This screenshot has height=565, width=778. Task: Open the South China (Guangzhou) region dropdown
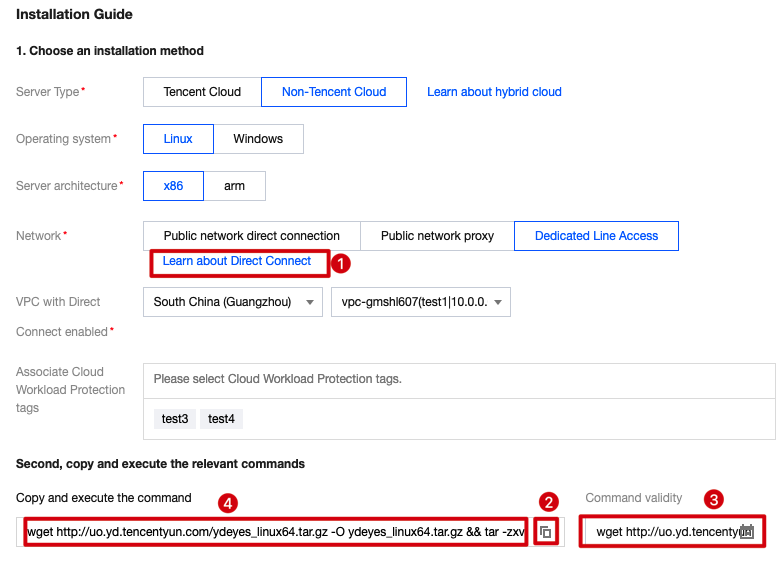click(233, 302)
